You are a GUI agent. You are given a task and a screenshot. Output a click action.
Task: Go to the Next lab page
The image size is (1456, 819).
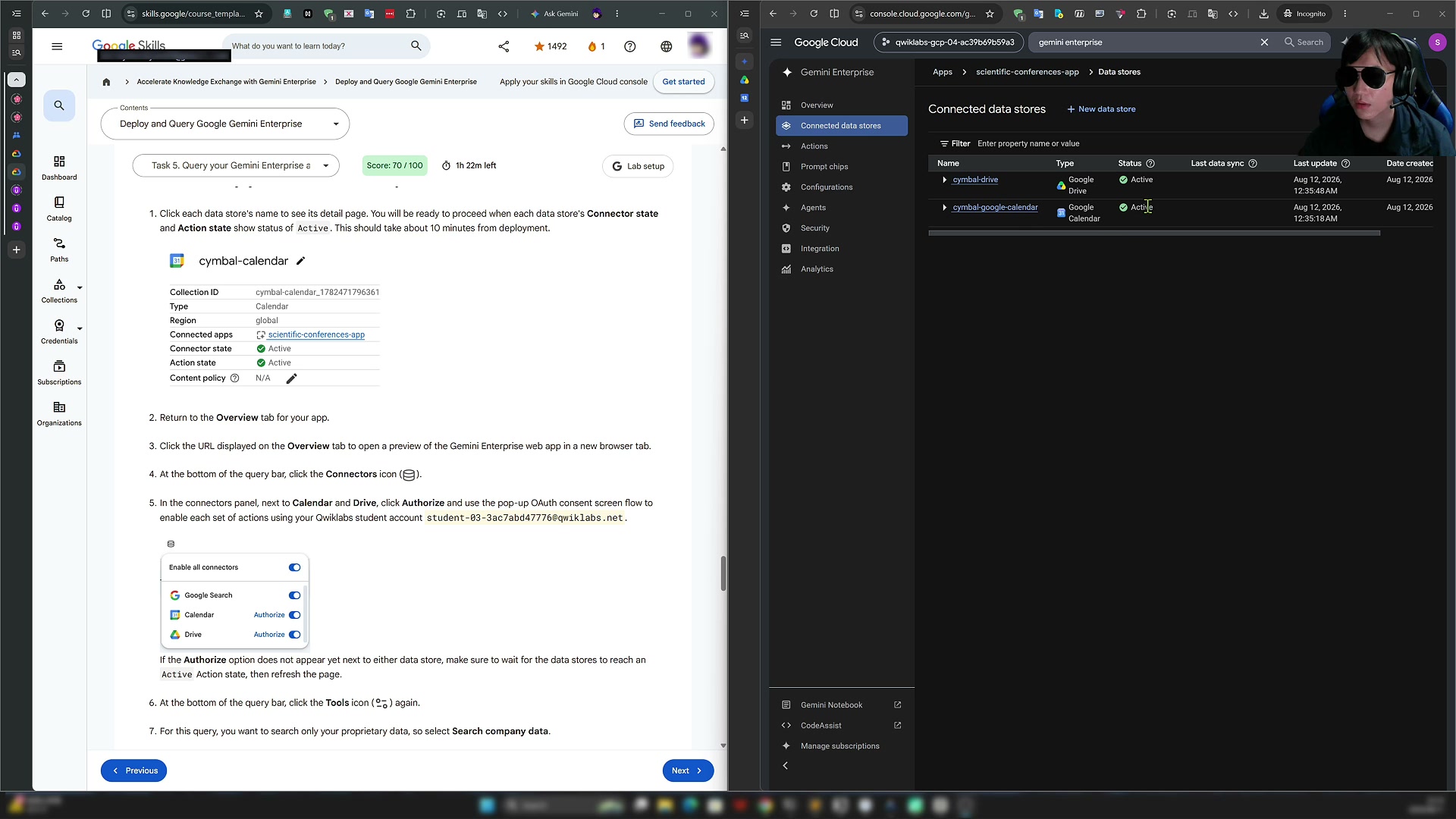(688, 770)
